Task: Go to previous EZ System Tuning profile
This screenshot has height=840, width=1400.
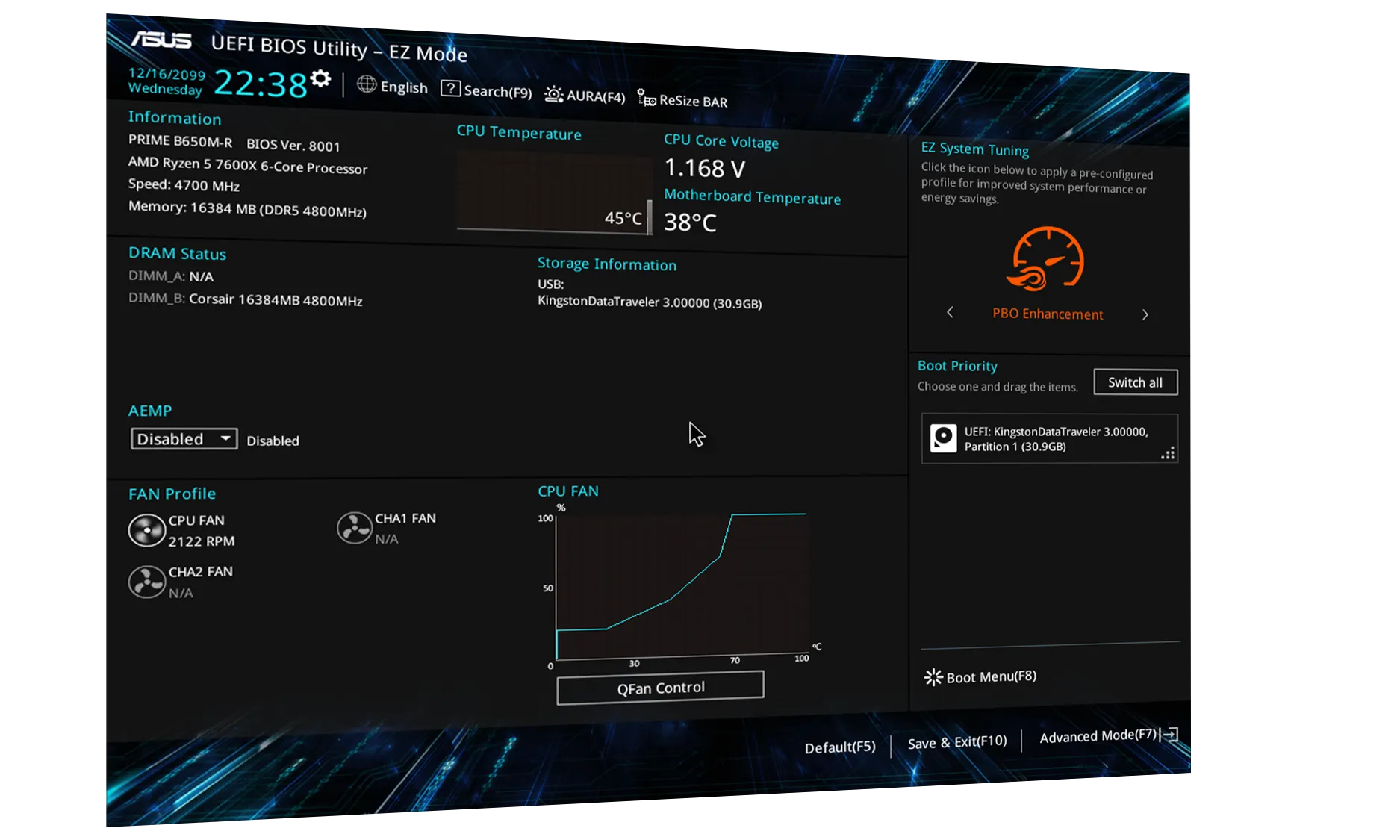Action: (950, 312)
